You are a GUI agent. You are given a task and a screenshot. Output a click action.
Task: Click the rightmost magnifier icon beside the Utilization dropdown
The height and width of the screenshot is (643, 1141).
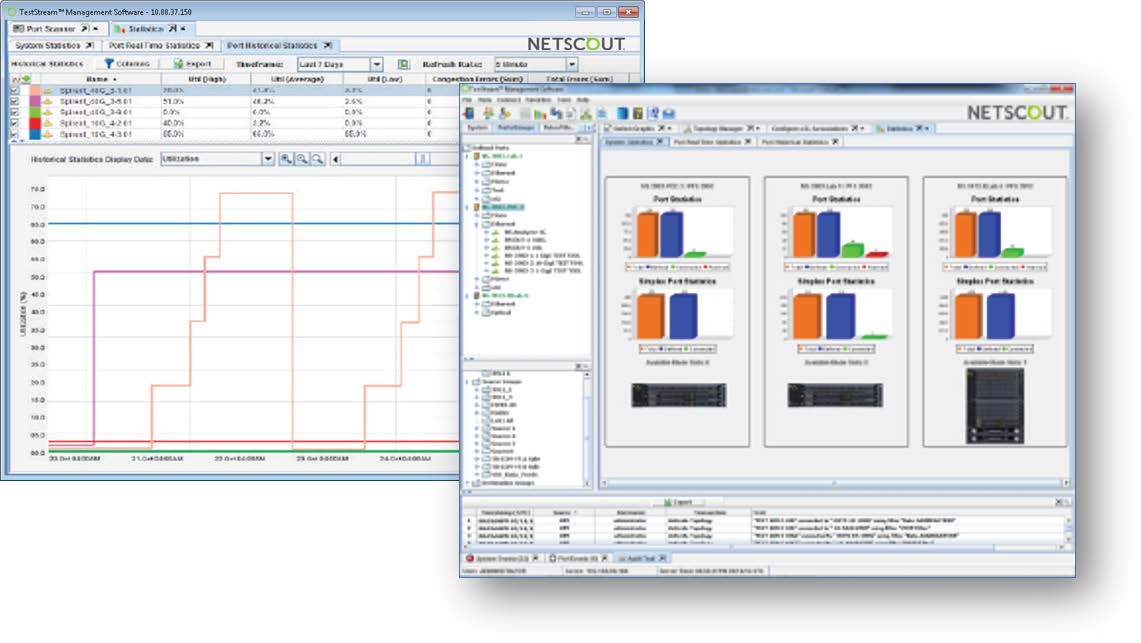[318, 159]
